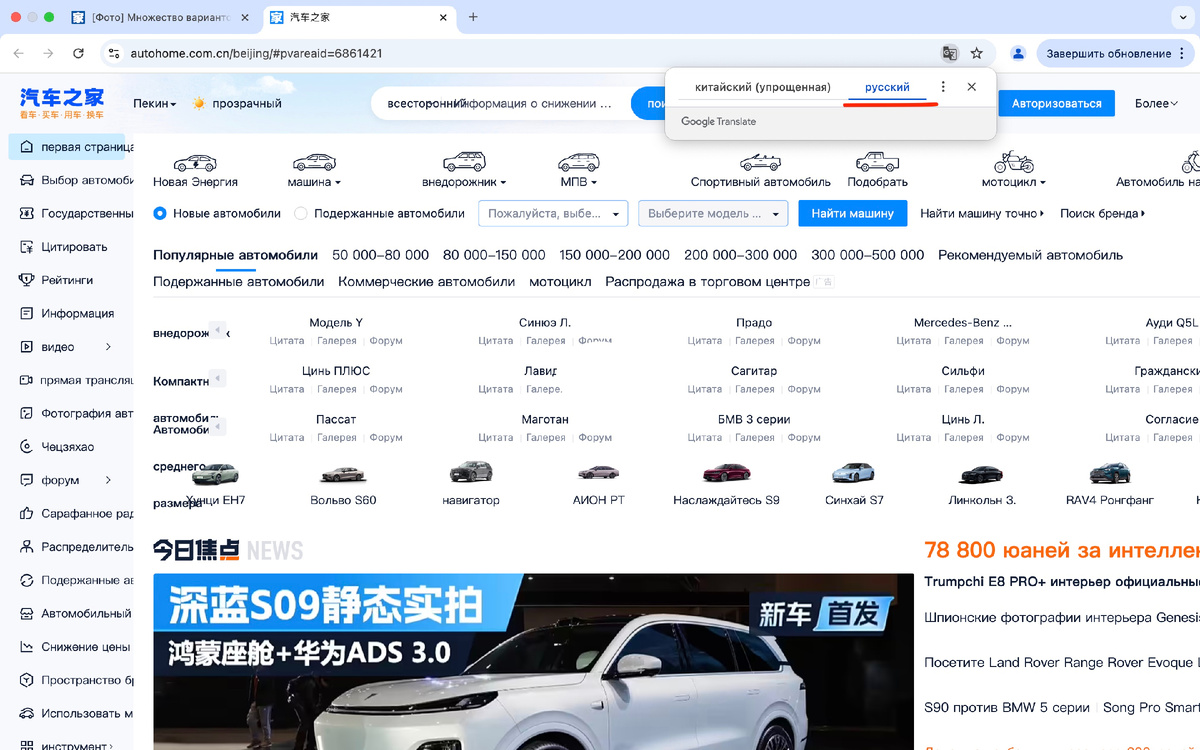The image size is (1200, 750).
Task: Open the Выберите модель combo box
Action: 713,213
